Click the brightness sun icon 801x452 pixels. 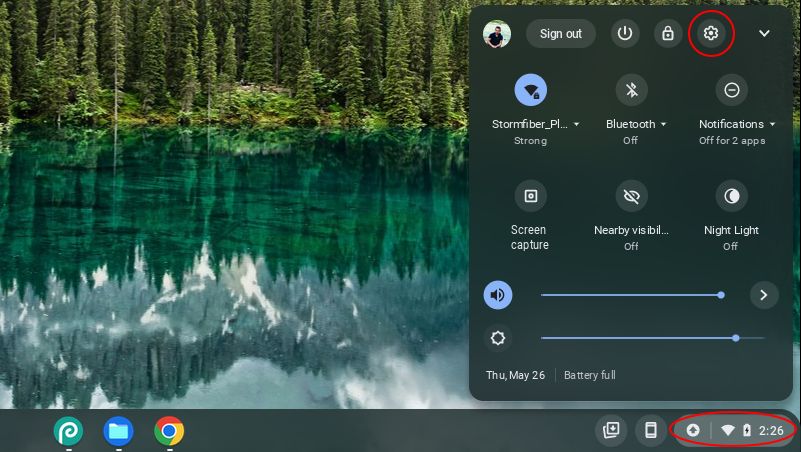498,338
